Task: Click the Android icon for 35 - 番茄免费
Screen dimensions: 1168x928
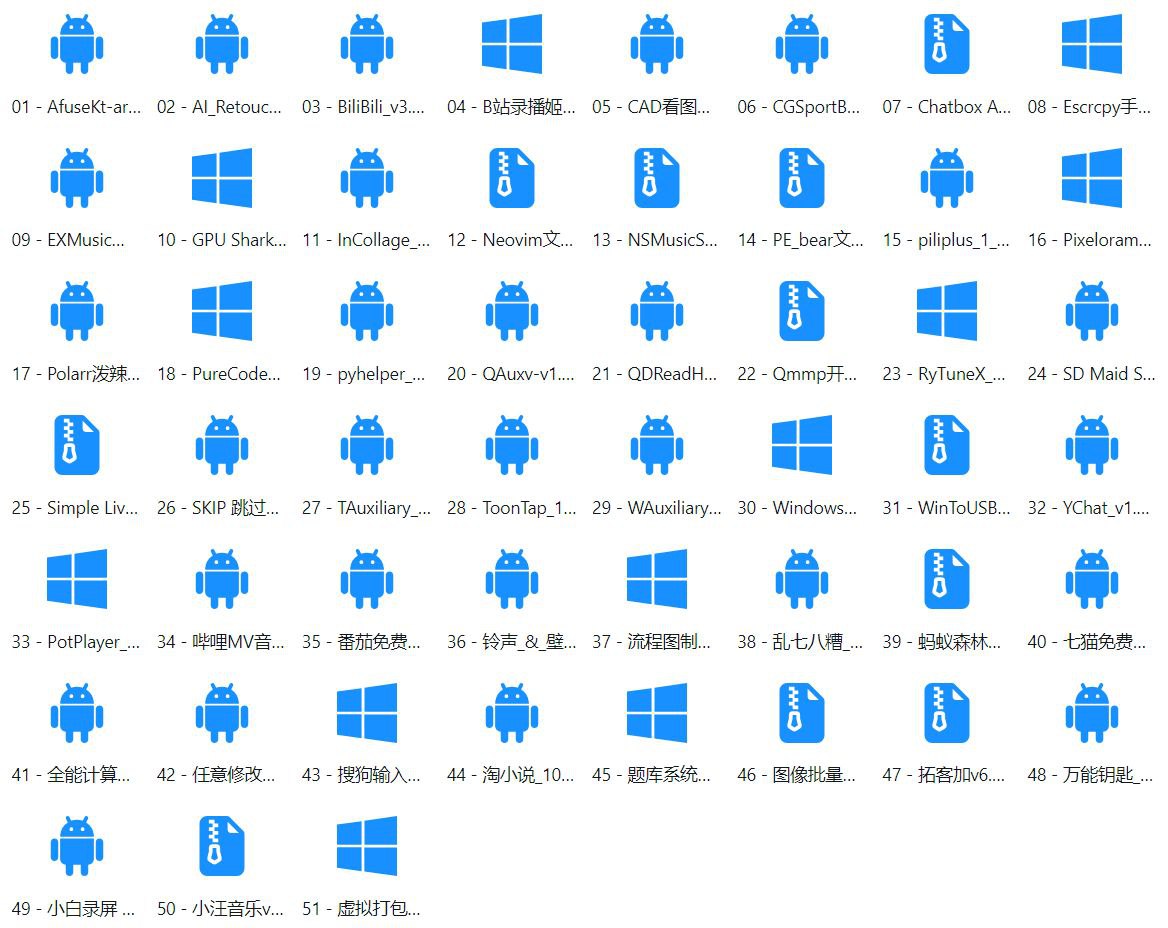Action: 367,579
